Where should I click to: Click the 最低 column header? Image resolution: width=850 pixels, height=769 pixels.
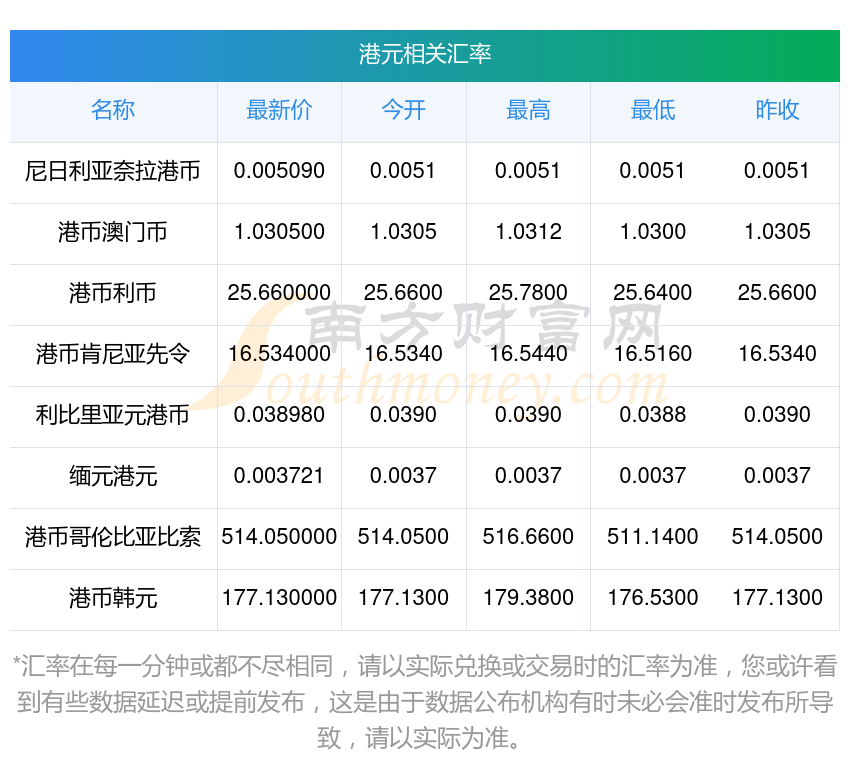click(x=653, y=110)
